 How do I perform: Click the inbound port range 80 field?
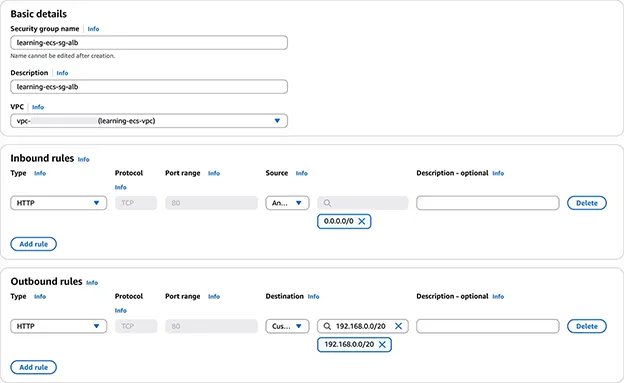pos(211,203)
